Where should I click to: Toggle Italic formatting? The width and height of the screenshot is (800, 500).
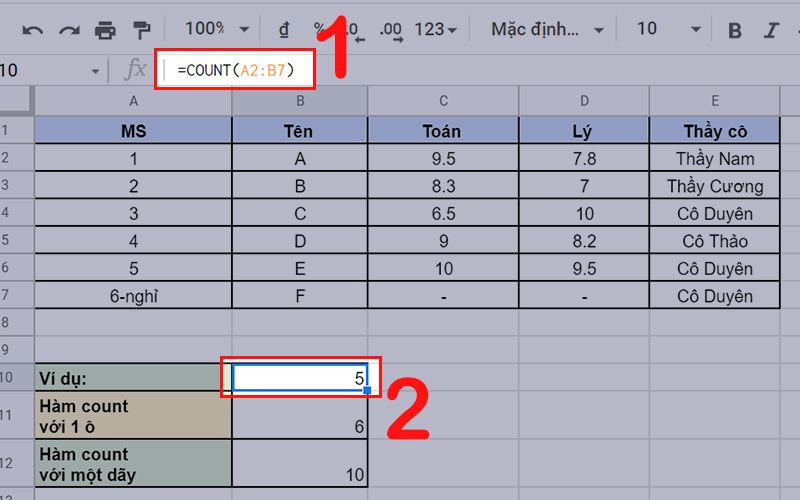coord(771,31)
